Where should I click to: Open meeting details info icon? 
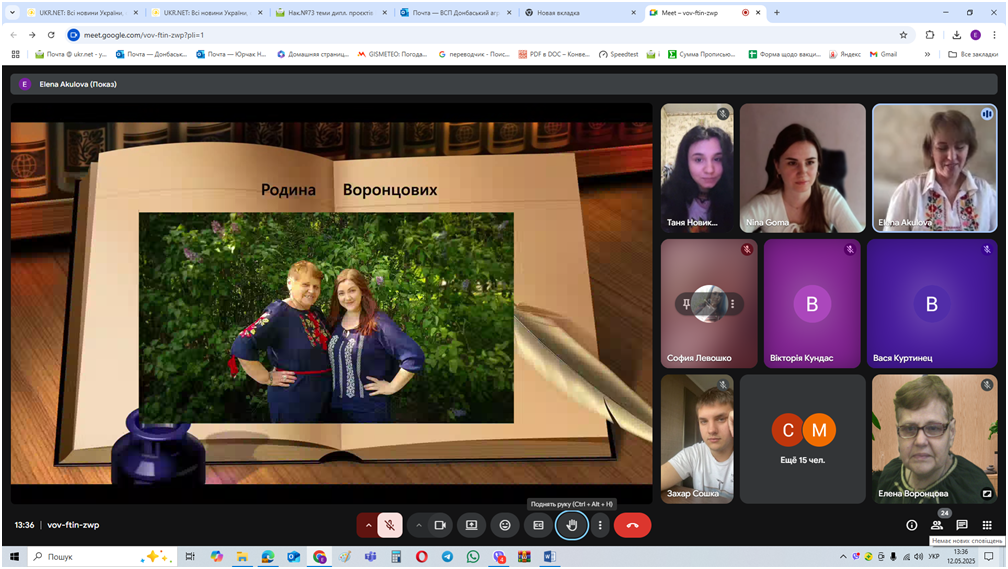tap(912, 525)
